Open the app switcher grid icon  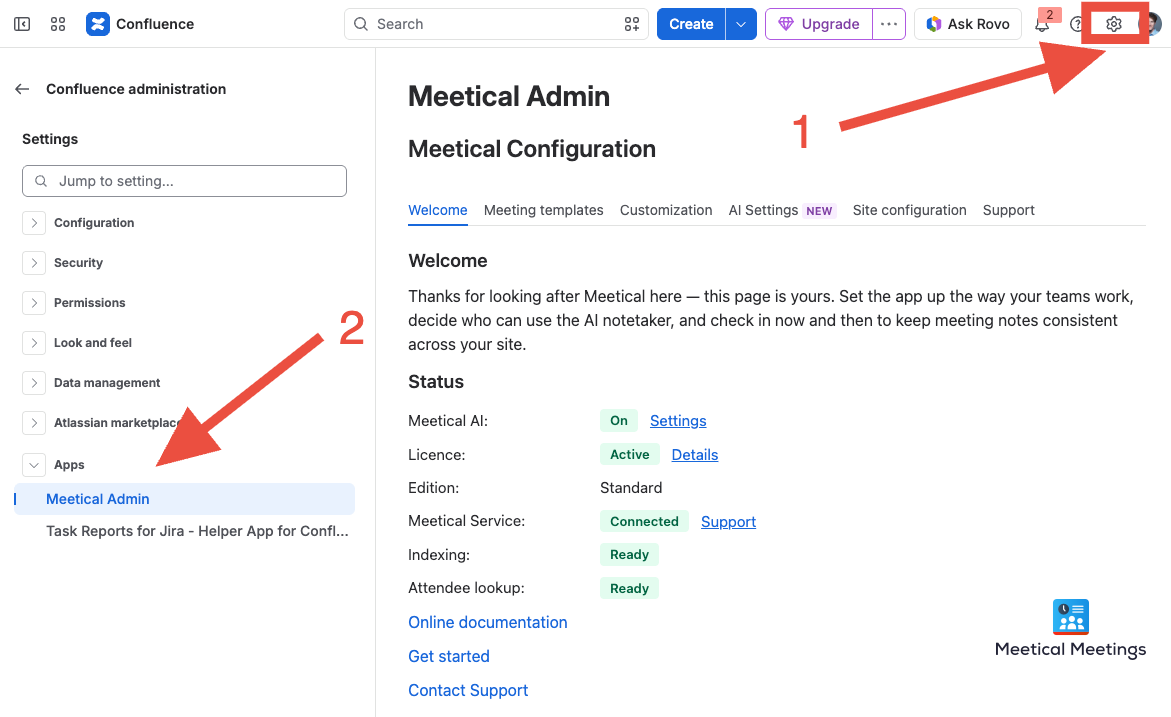pos(58,24)
